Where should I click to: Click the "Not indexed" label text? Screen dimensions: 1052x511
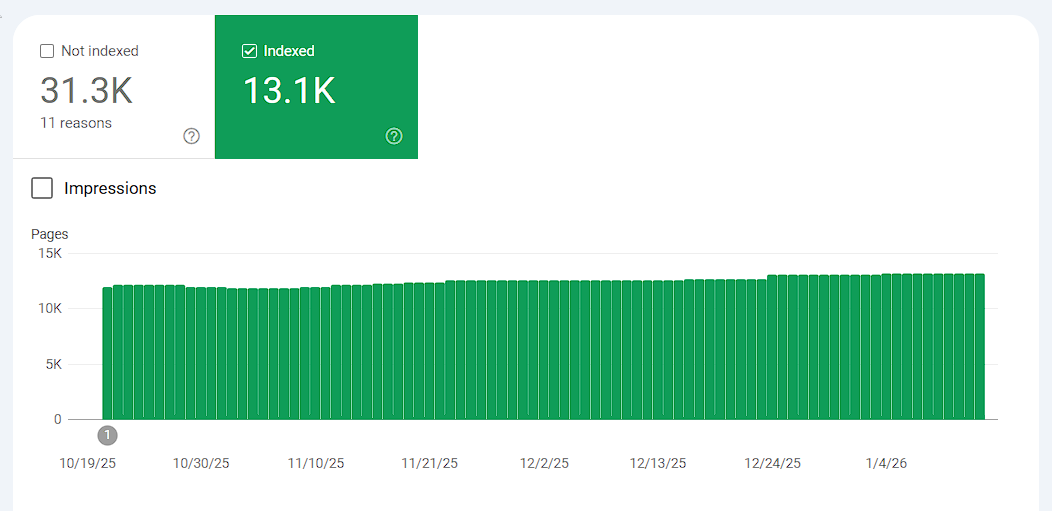click(100, 51)
